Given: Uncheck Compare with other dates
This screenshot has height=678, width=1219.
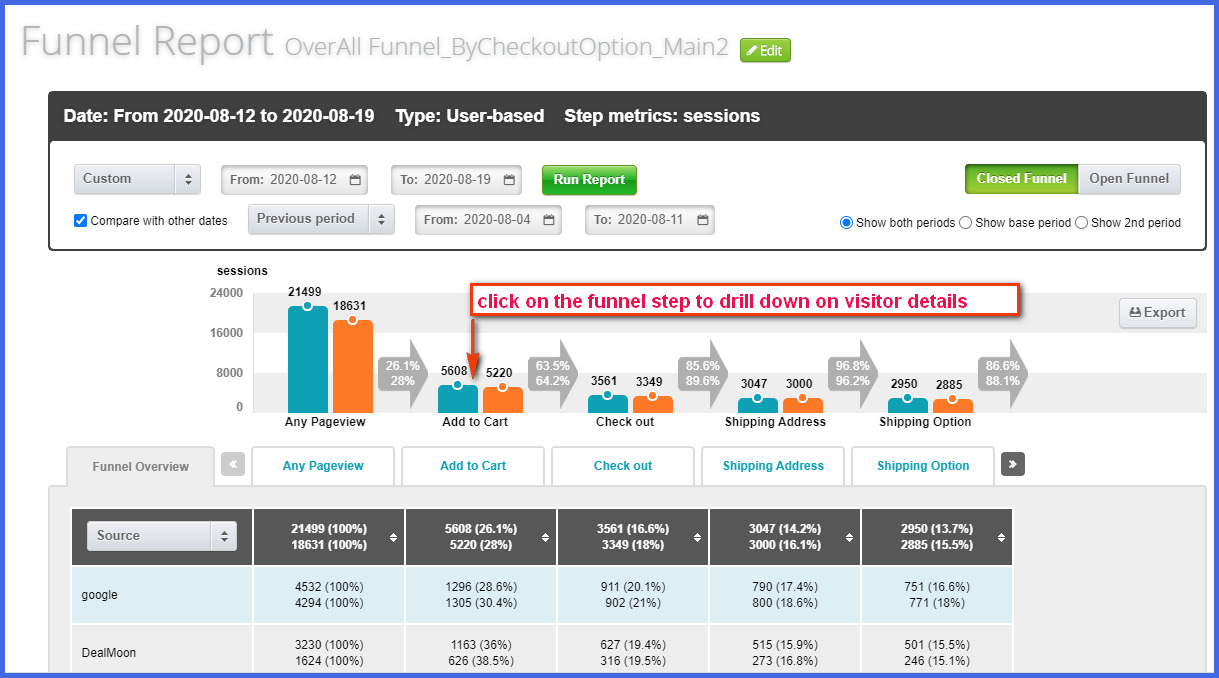Looking at the screenshot, I should point(81,220).
